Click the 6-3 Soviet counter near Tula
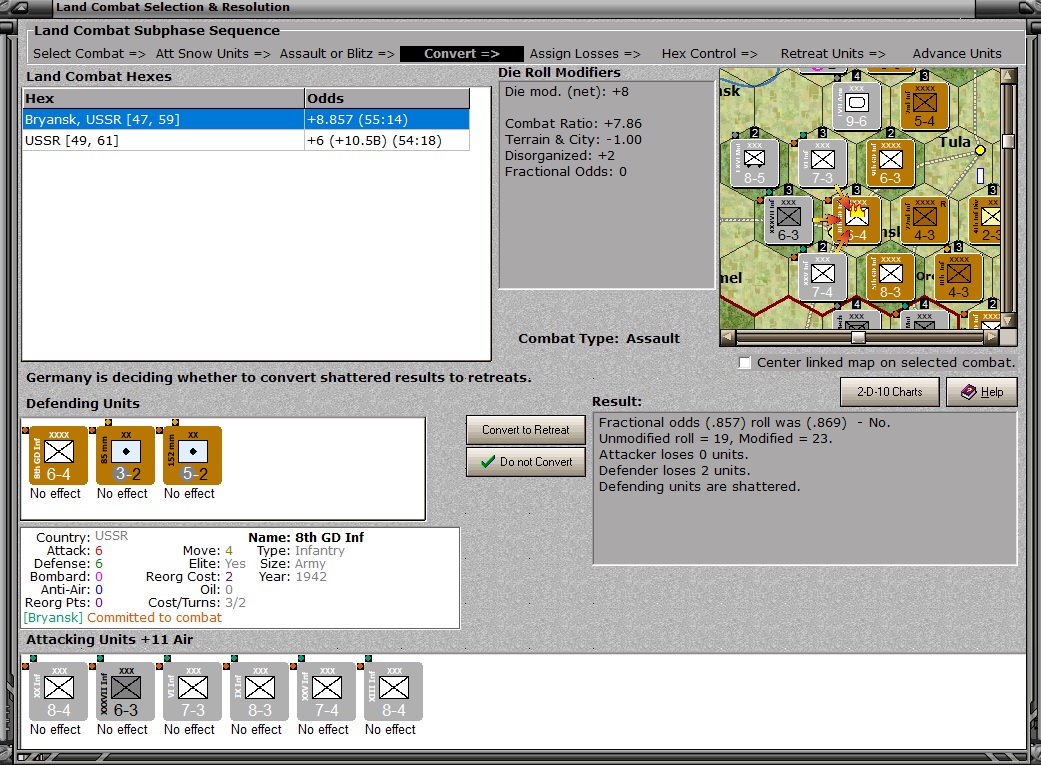 890,163
